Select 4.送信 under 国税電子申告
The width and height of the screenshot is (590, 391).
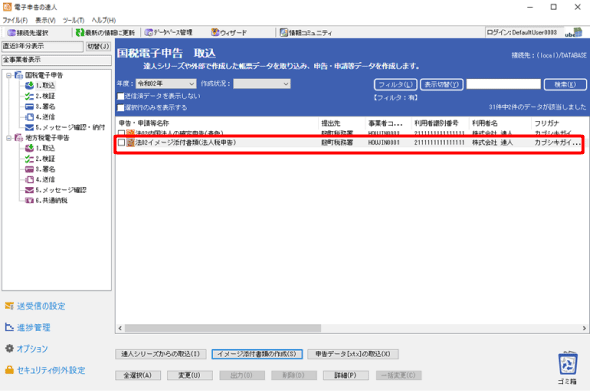click(x=40, y=117)
